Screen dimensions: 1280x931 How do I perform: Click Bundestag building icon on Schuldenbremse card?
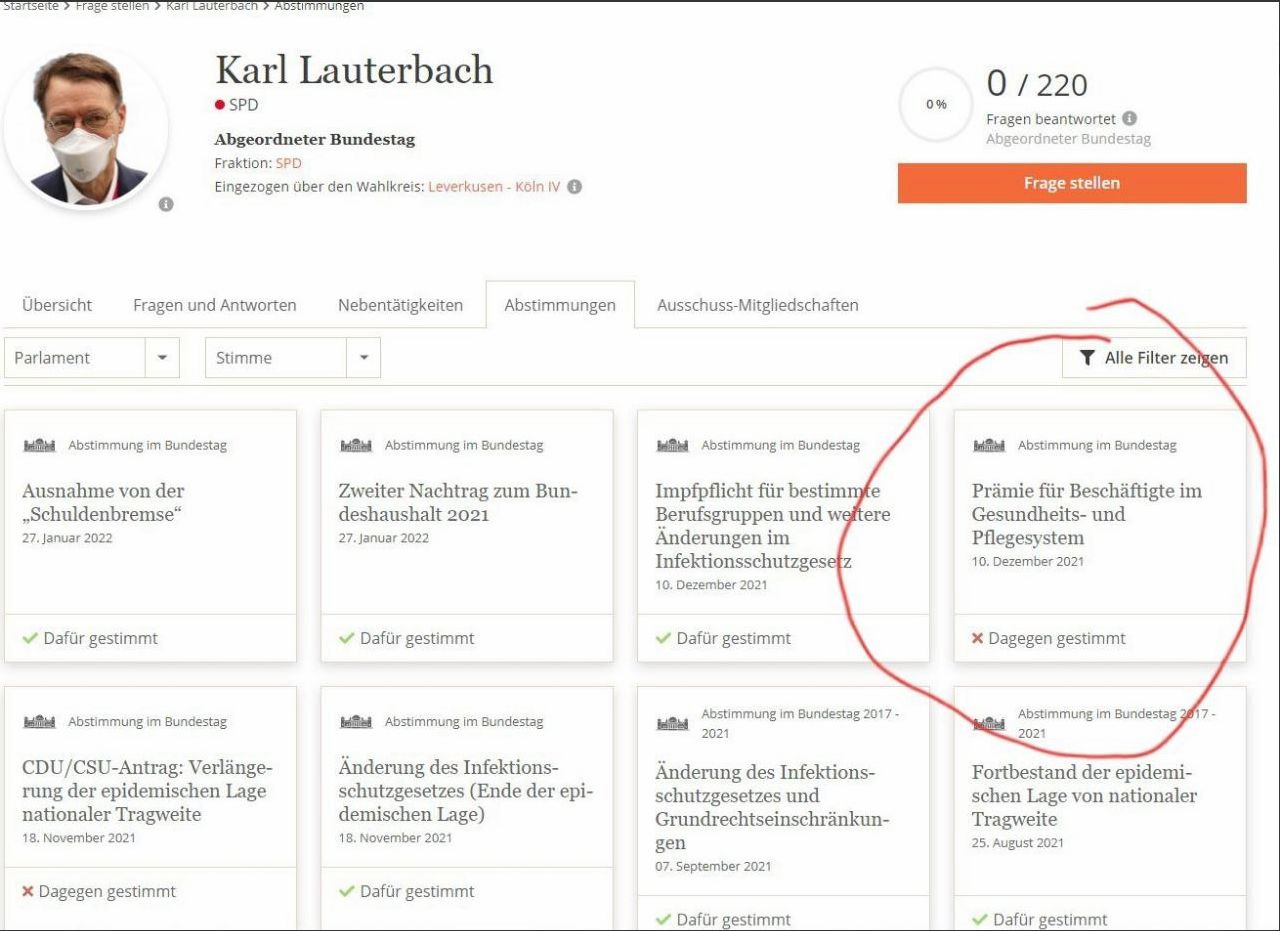coord(40,446)
